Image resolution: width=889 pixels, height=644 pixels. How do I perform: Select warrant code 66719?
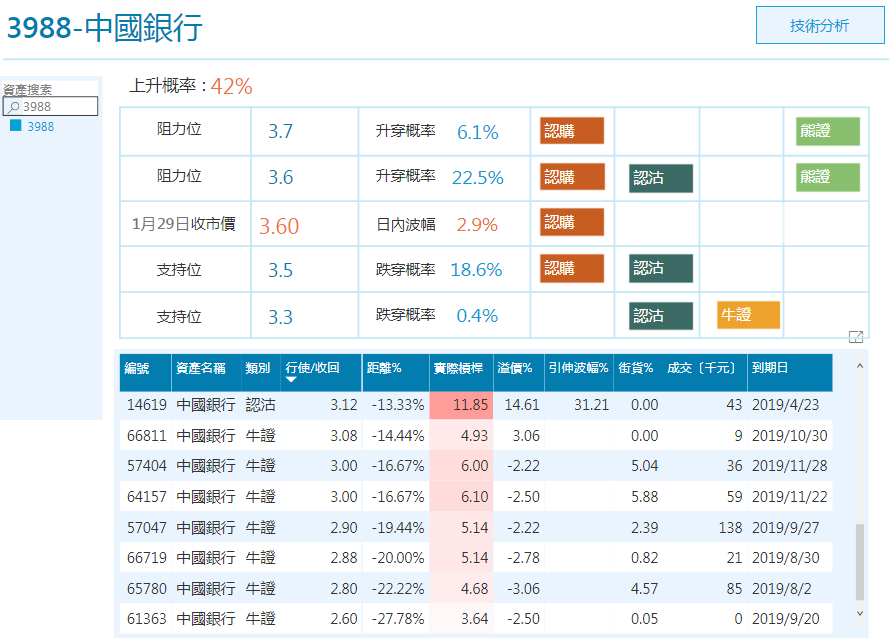147,558
